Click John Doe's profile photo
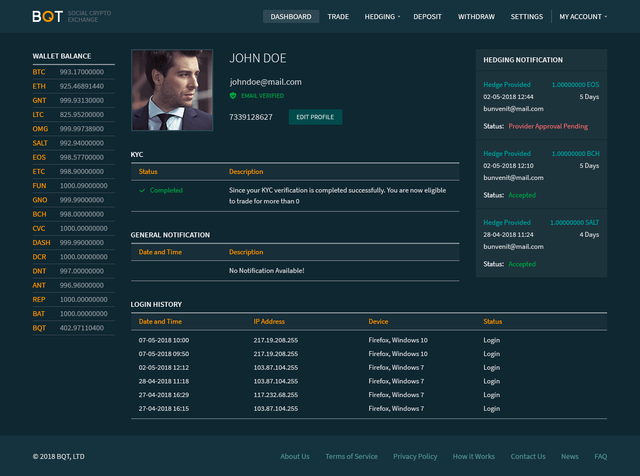Screen dimensions: 640x476 coord(172,90)
